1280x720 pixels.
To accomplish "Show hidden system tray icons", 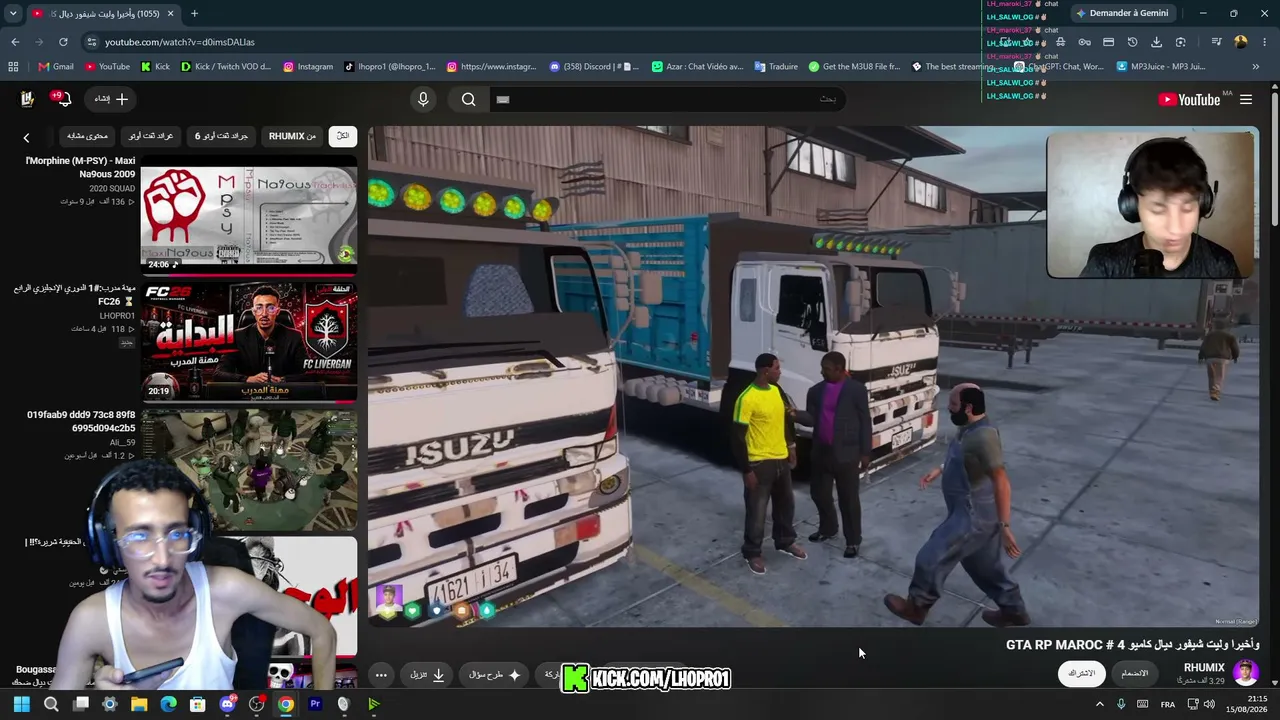I will pyautogui.click(x=1099, y=704).
